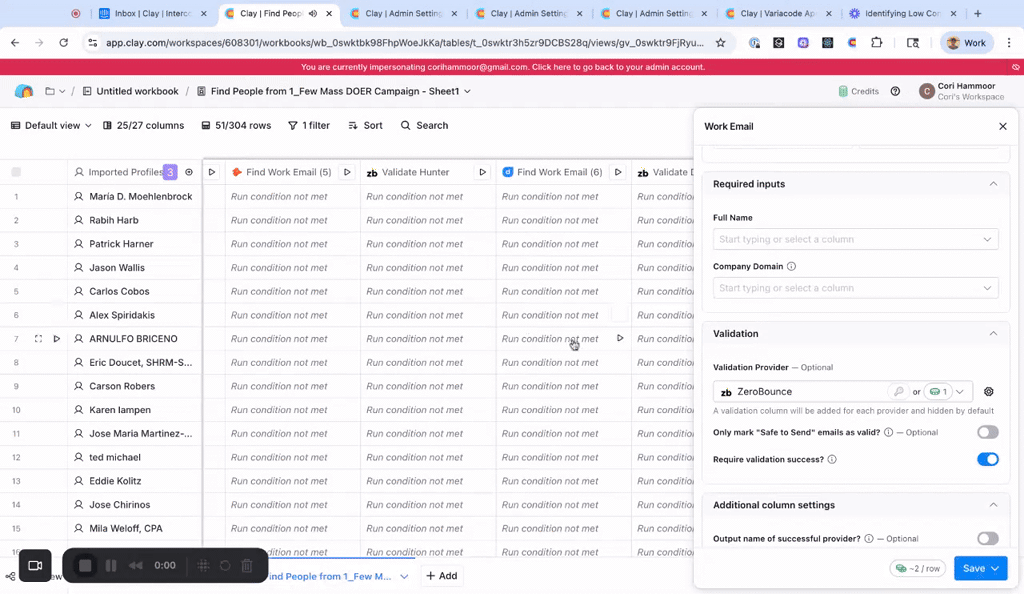Open the 1 filter menu
This screenshot has width=1024, height=594.
coord(309,126)
